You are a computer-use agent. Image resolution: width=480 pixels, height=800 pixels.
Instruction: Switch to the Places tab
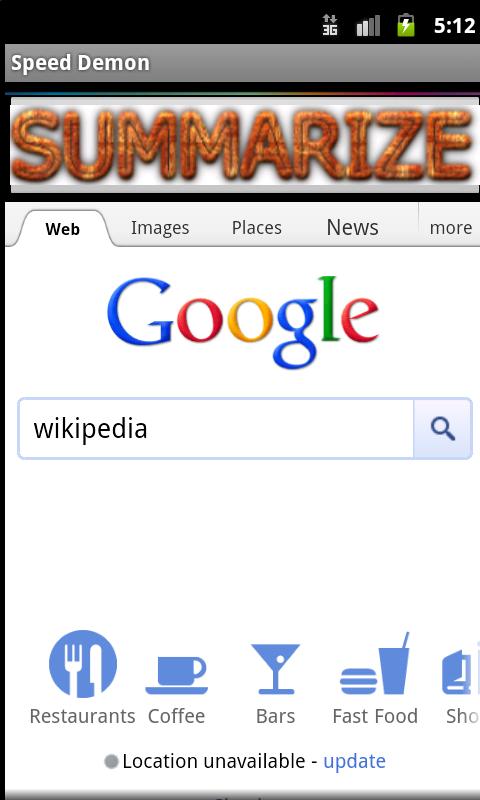click(257, 228)
